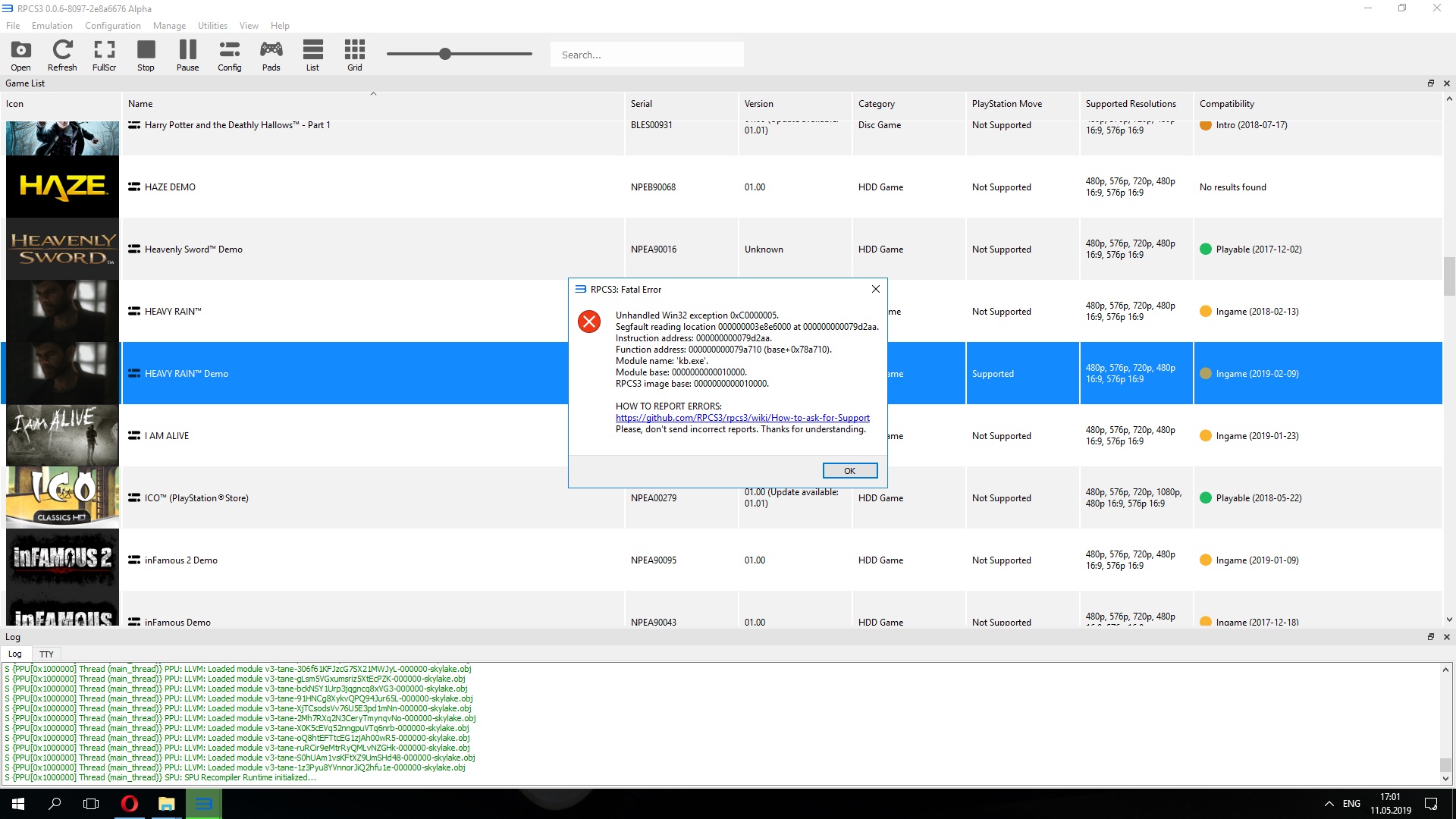Image resolution: width=1456 pixels, height=819 pixels.
Task: Select the I Am Alive thumbnail
Action: [x=62, y=435]
